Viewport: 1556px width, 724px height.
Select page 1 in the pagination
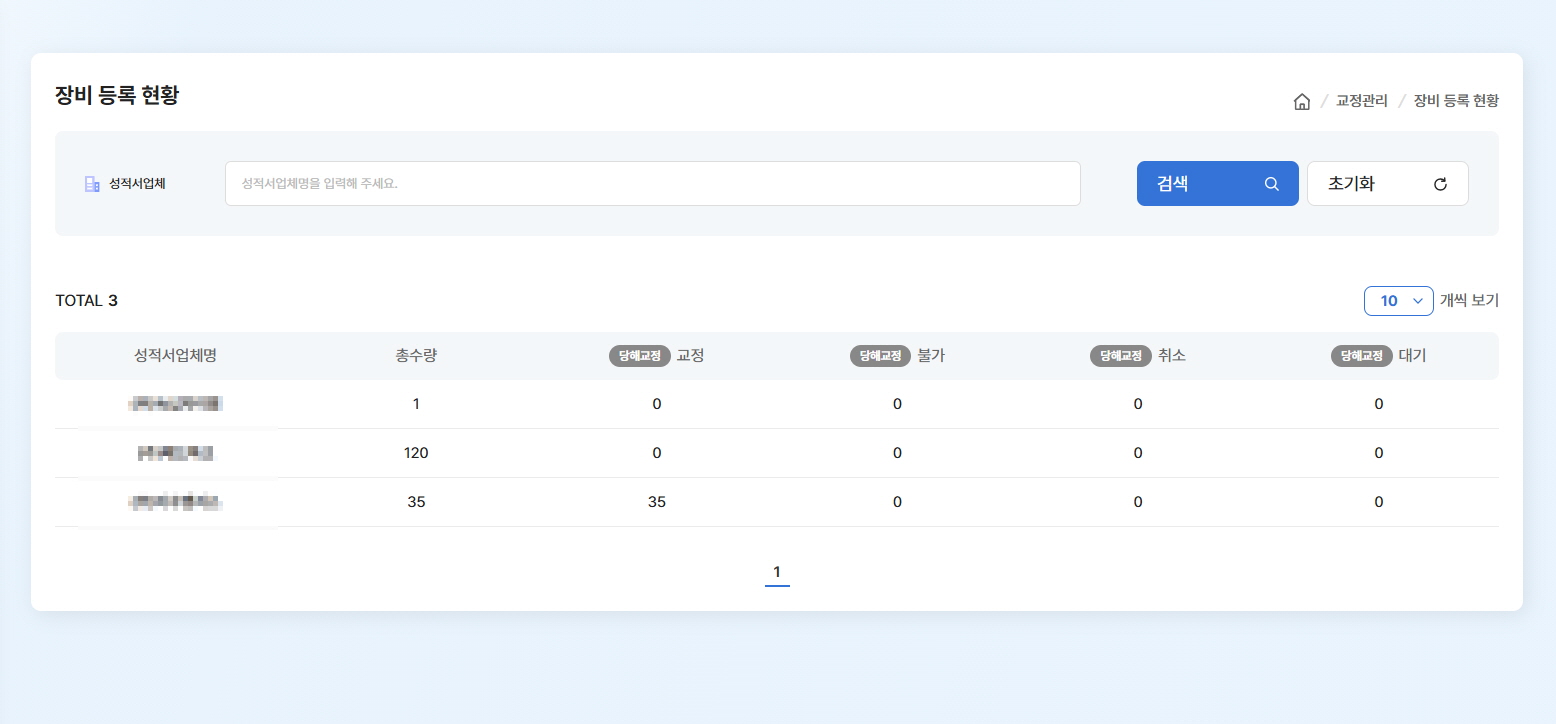(x=777, y=572)
